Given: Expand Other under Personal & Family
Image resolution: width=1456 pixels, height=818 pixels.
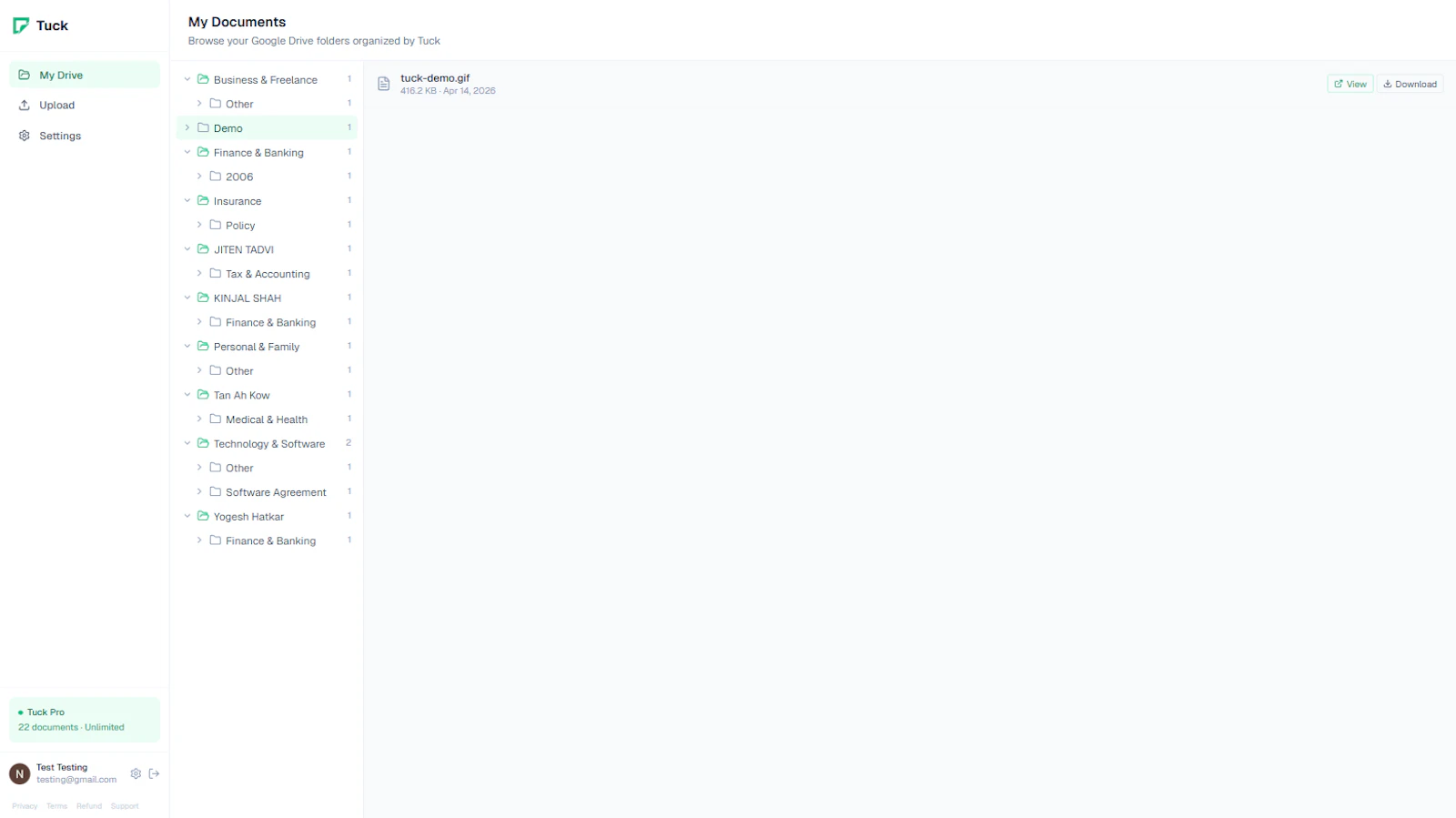Looking at the screenshot, I should [x=199, y=370].
